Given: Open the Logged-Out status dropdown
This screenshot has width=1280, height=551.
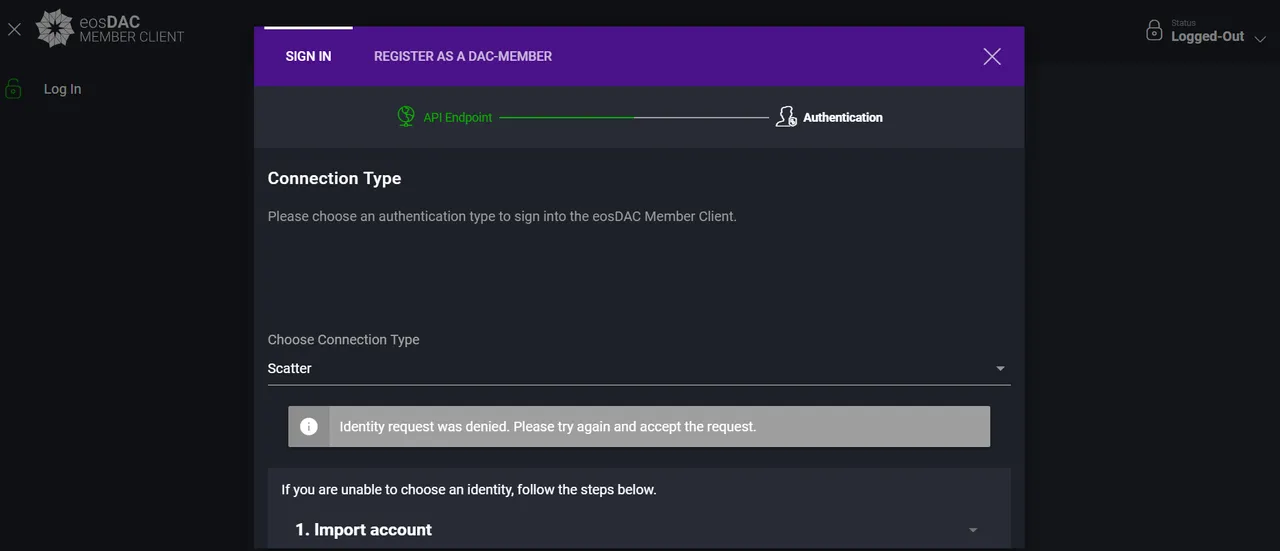Looking at the screenshot, I should pos(1207,31).
